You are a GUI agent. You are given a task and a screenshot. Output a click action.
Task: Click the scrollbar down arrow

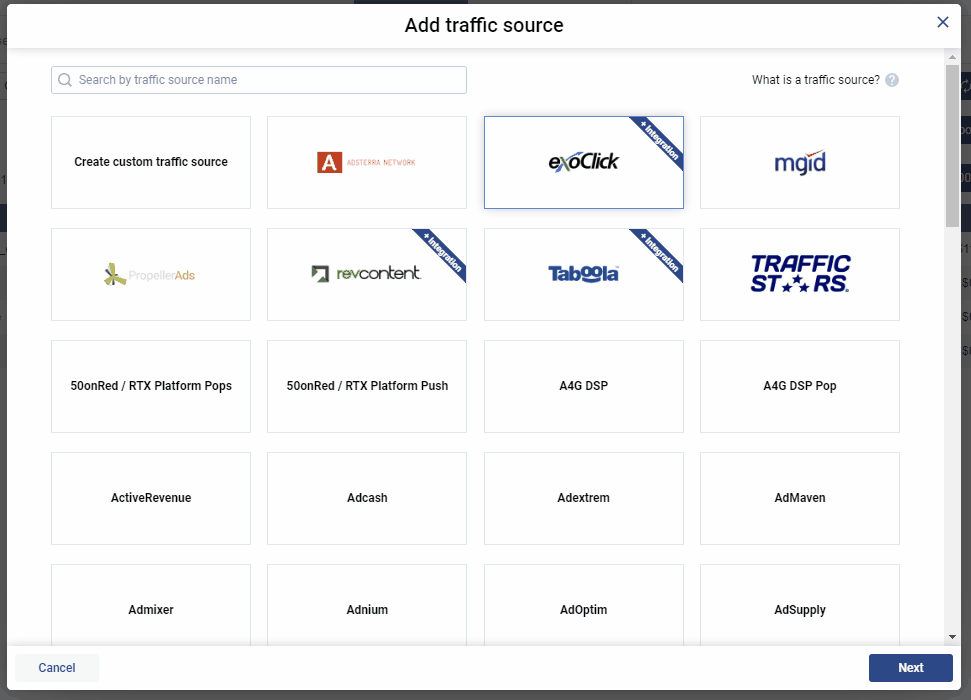[x=952, y=637]
